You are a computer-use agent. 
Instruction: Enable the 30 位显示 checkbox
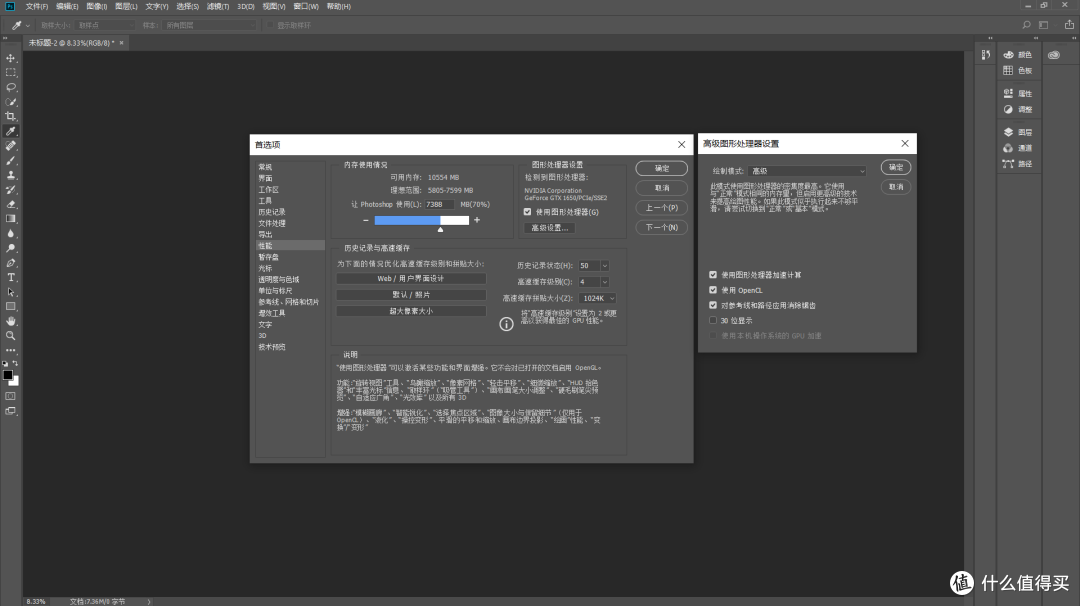713,320
